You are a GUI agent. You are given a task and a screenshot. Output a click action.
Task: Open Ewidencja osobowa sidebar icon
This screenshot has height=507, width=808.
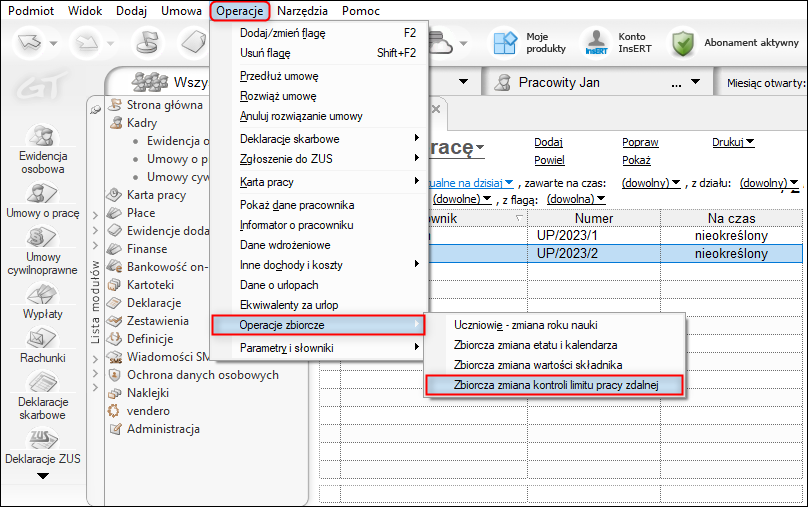click(x=43, y=136)
